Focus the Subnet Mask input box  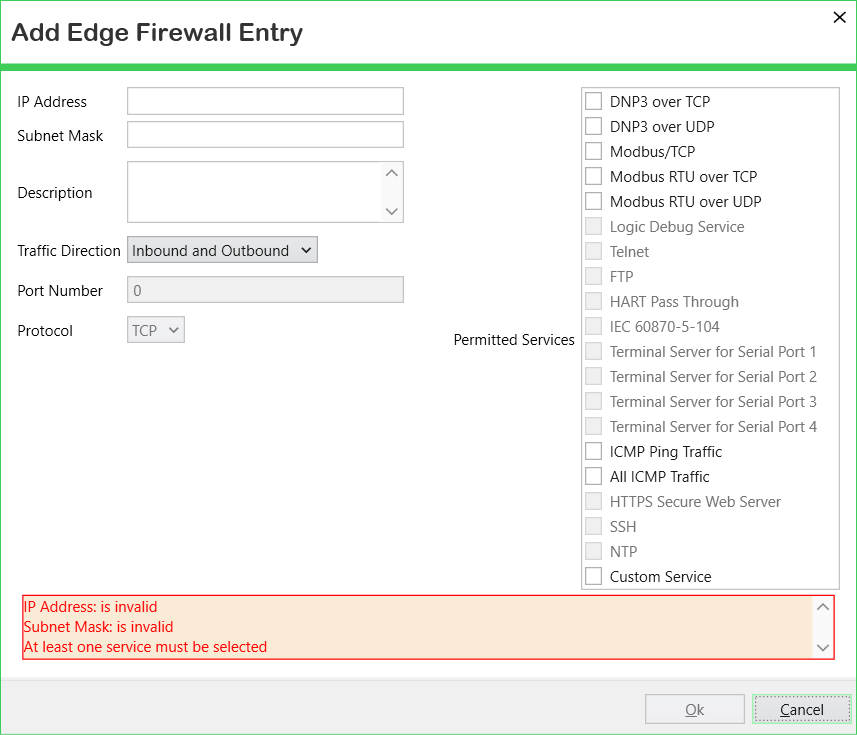[265, 135]
